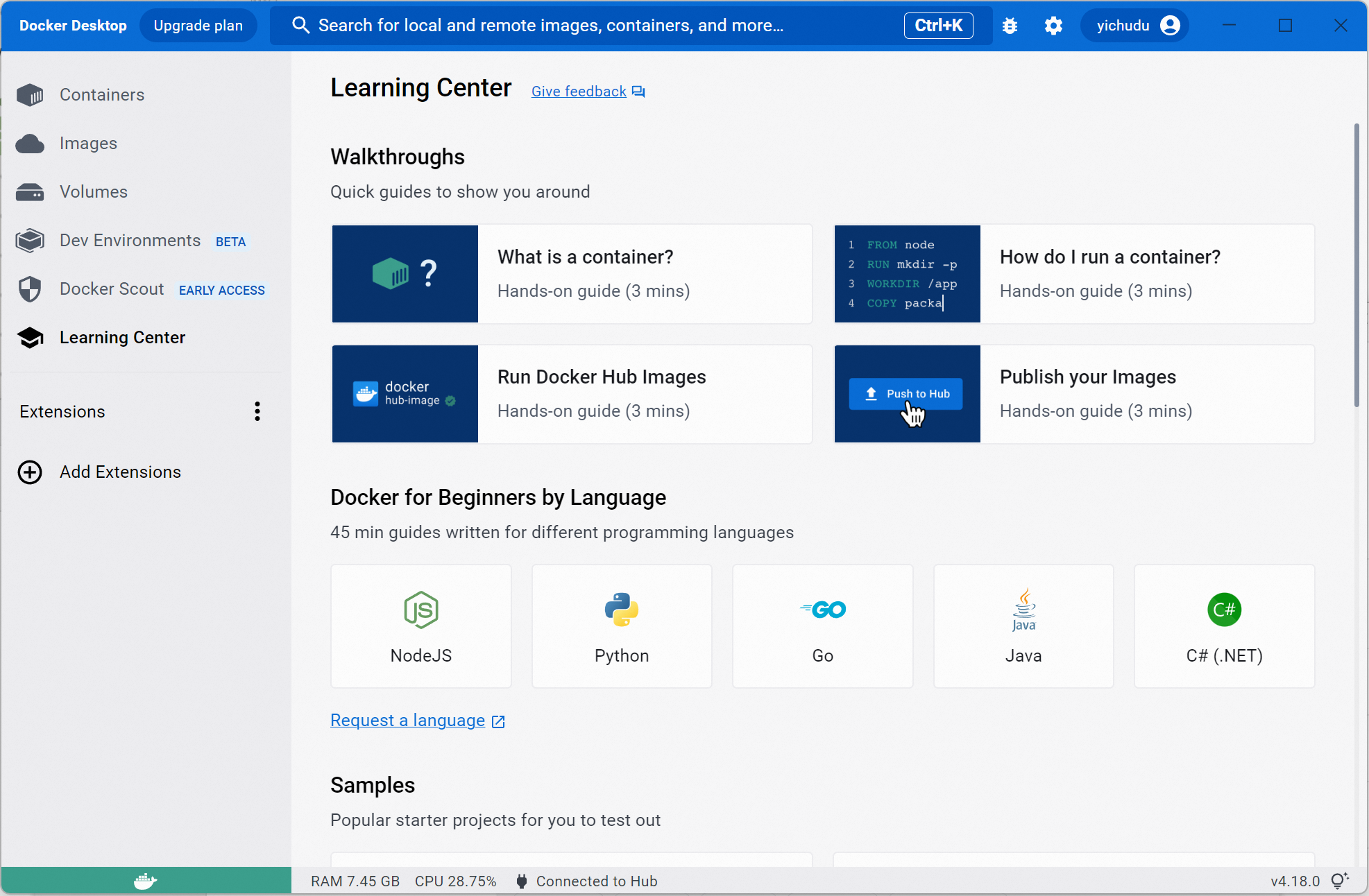This screenshot has width=1369, height=896.
Task: Click the user account avatar icon
Action: 1170,26
